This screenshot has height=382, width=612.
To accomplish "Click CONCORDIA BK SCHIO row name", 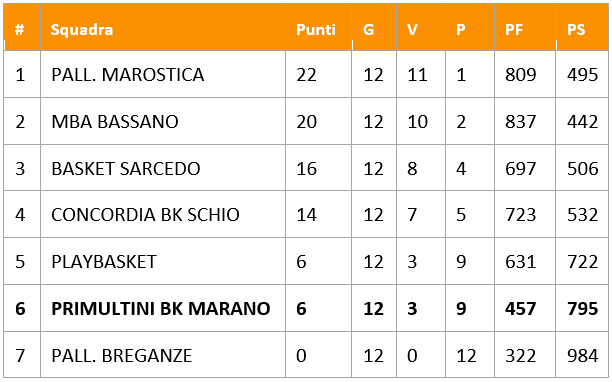I will 145,215.
